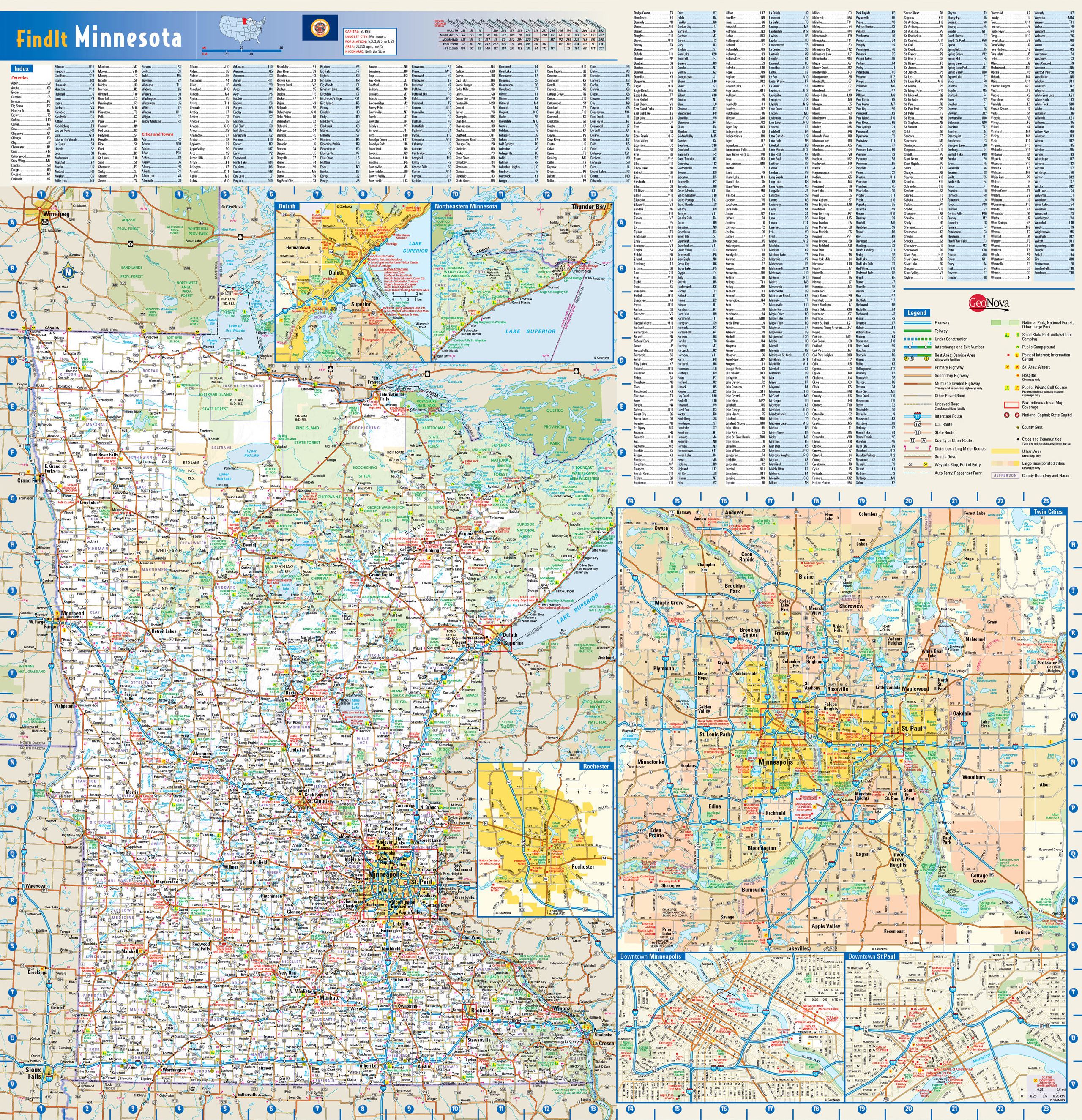
Task: Click 'Woodbury' in the Twin Cities inset
Action: 973,777
